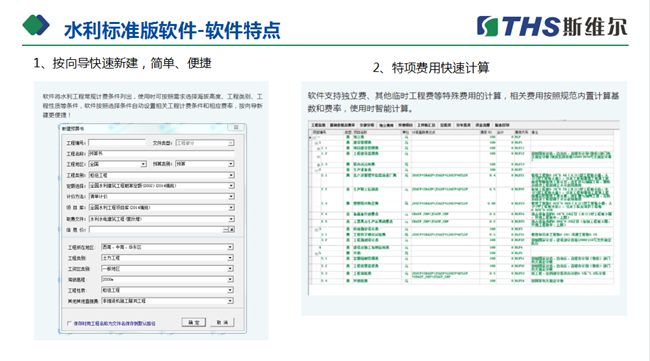Click the clear X button in 信息价 field
650x361 pixels.
(x=231, y=230)
